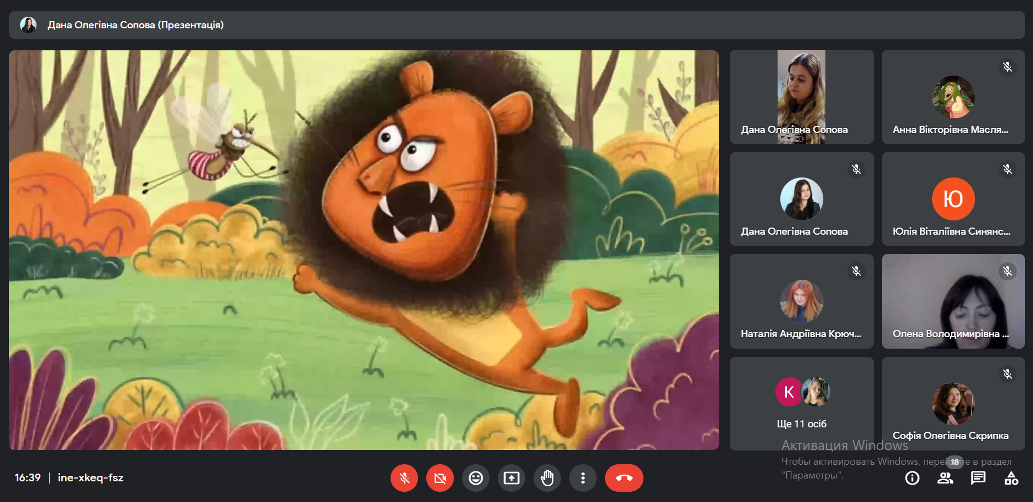
Task: Turn on the camera
Action: point(439,478)
